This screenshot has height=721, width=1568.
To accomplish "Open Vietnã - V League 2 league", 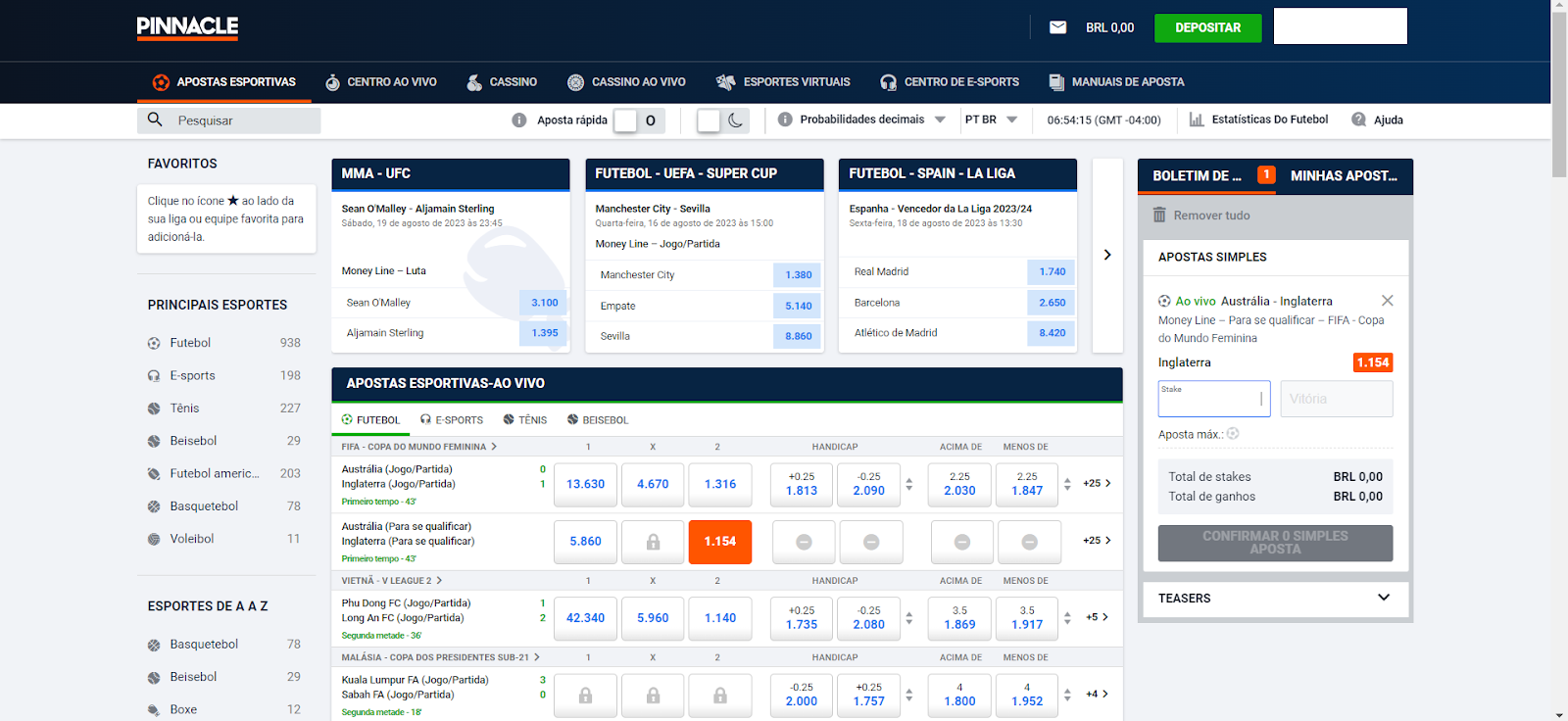I will 392,581.
